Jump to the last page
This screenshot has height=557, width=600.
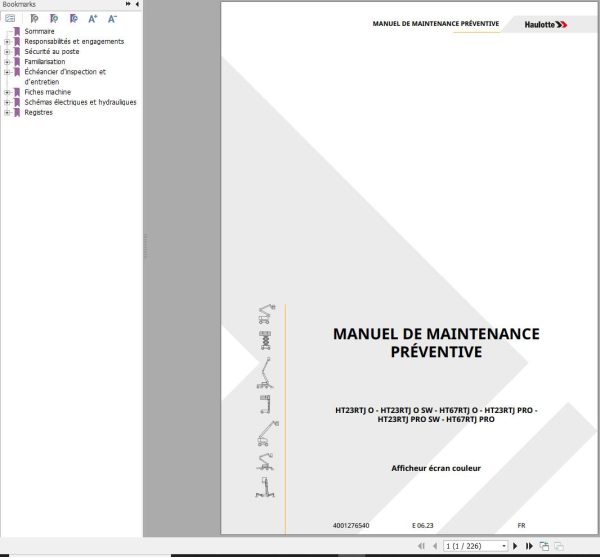coord(529,546)
